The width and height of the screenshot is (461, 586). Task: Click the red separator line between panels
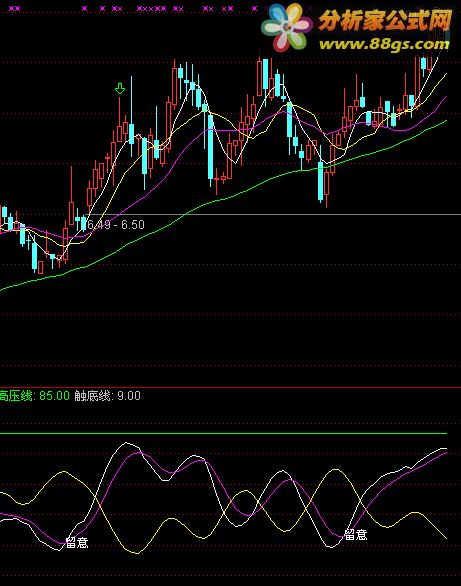[230, 387]
